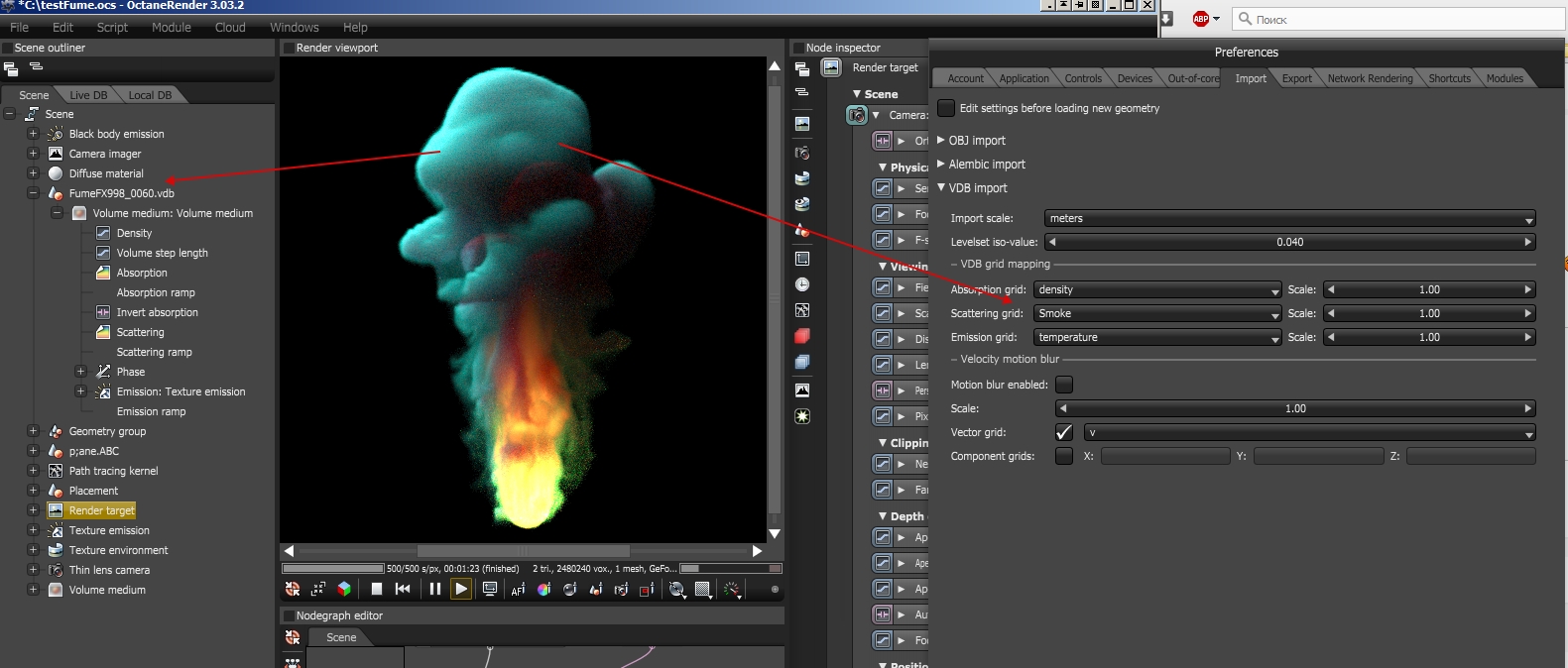The height and width of the screenshot is (668, 1568).
Task: Uncheck the Vector grid checkbox
Action: [1064, 432]
